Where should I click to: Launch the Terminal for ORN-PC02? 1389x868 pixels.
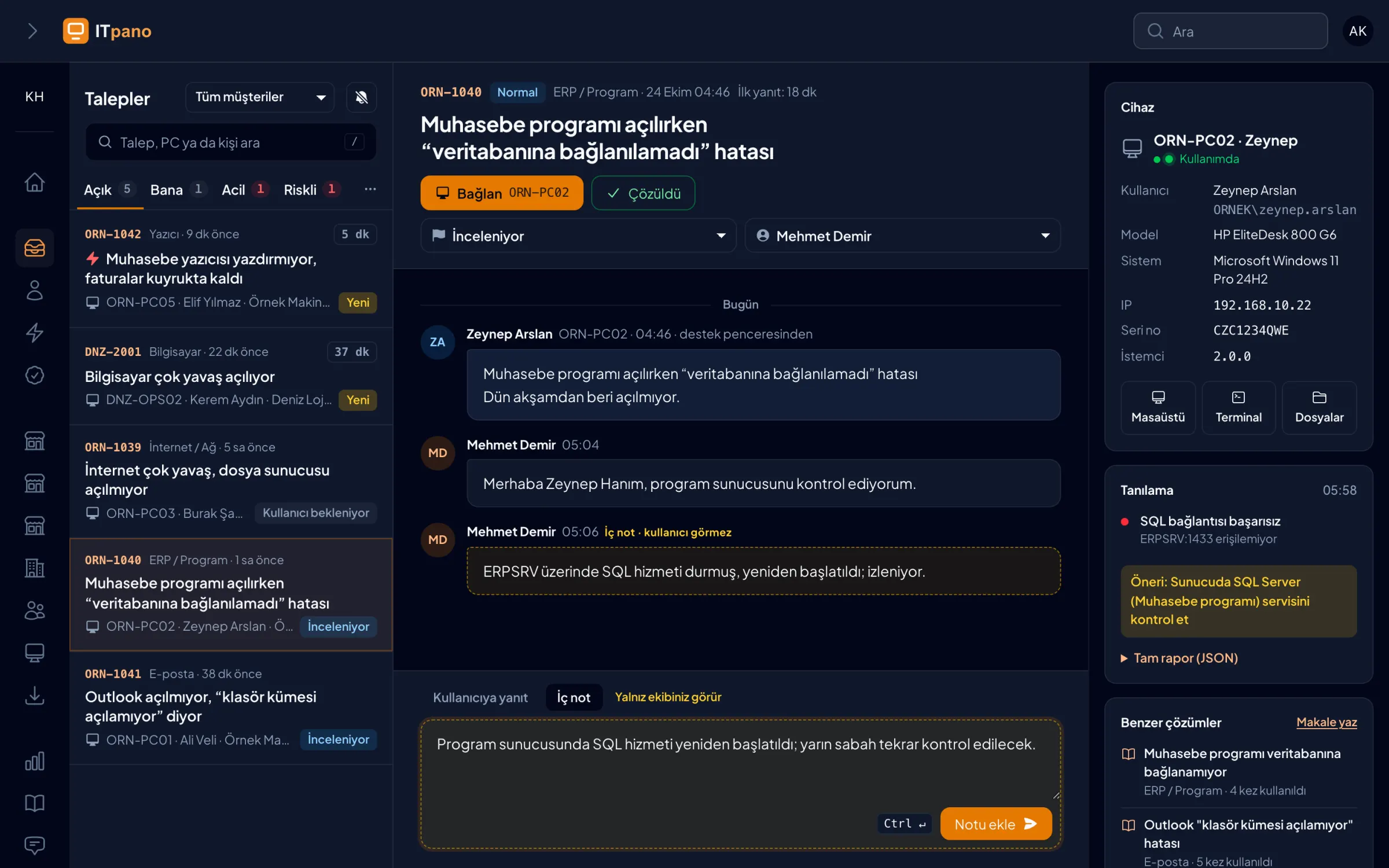pos(1239,407)
